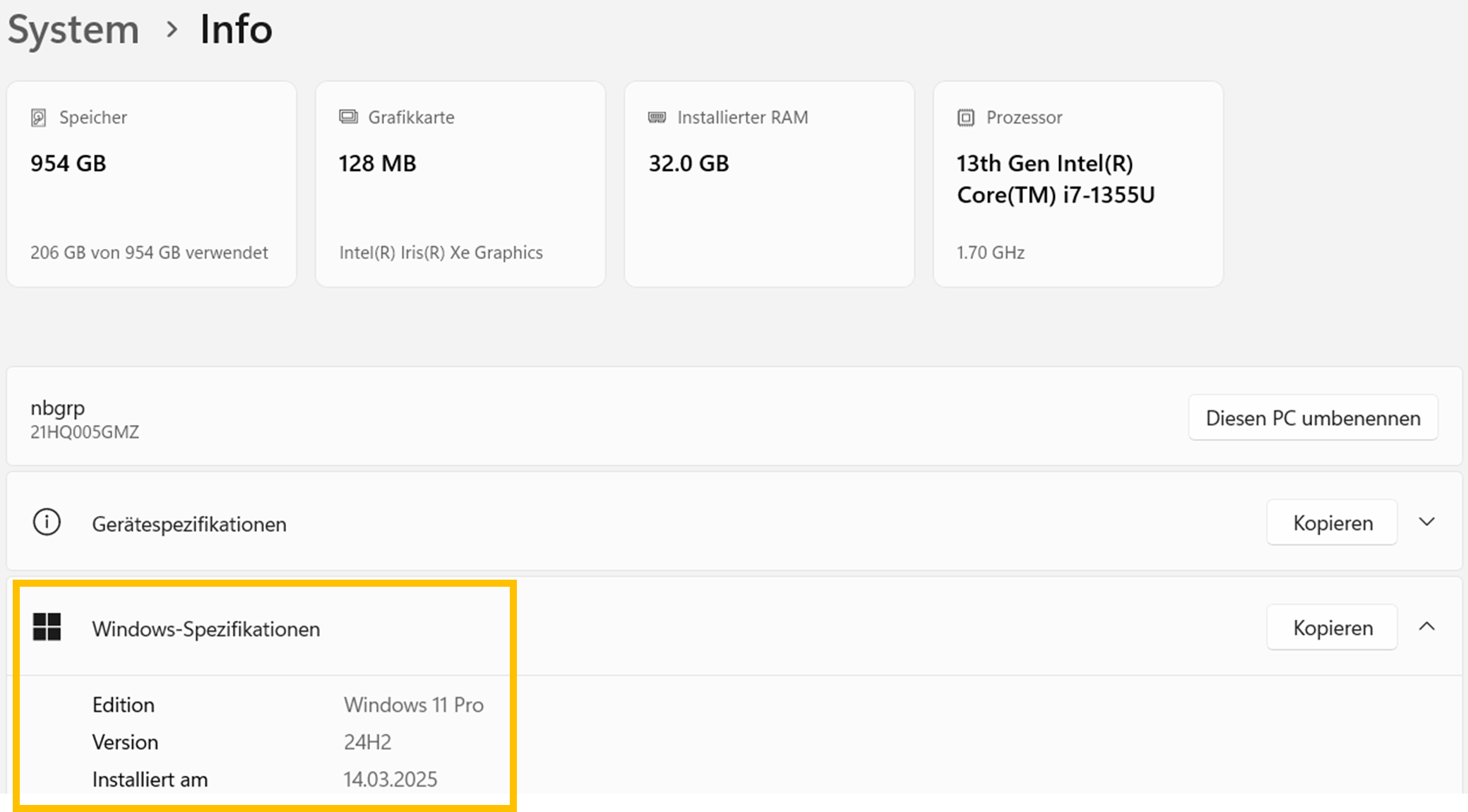Screen dimensions: 1468x812
Task: Collapse the Windows-Spezifikationen chevron
Action: (1426, 626)
